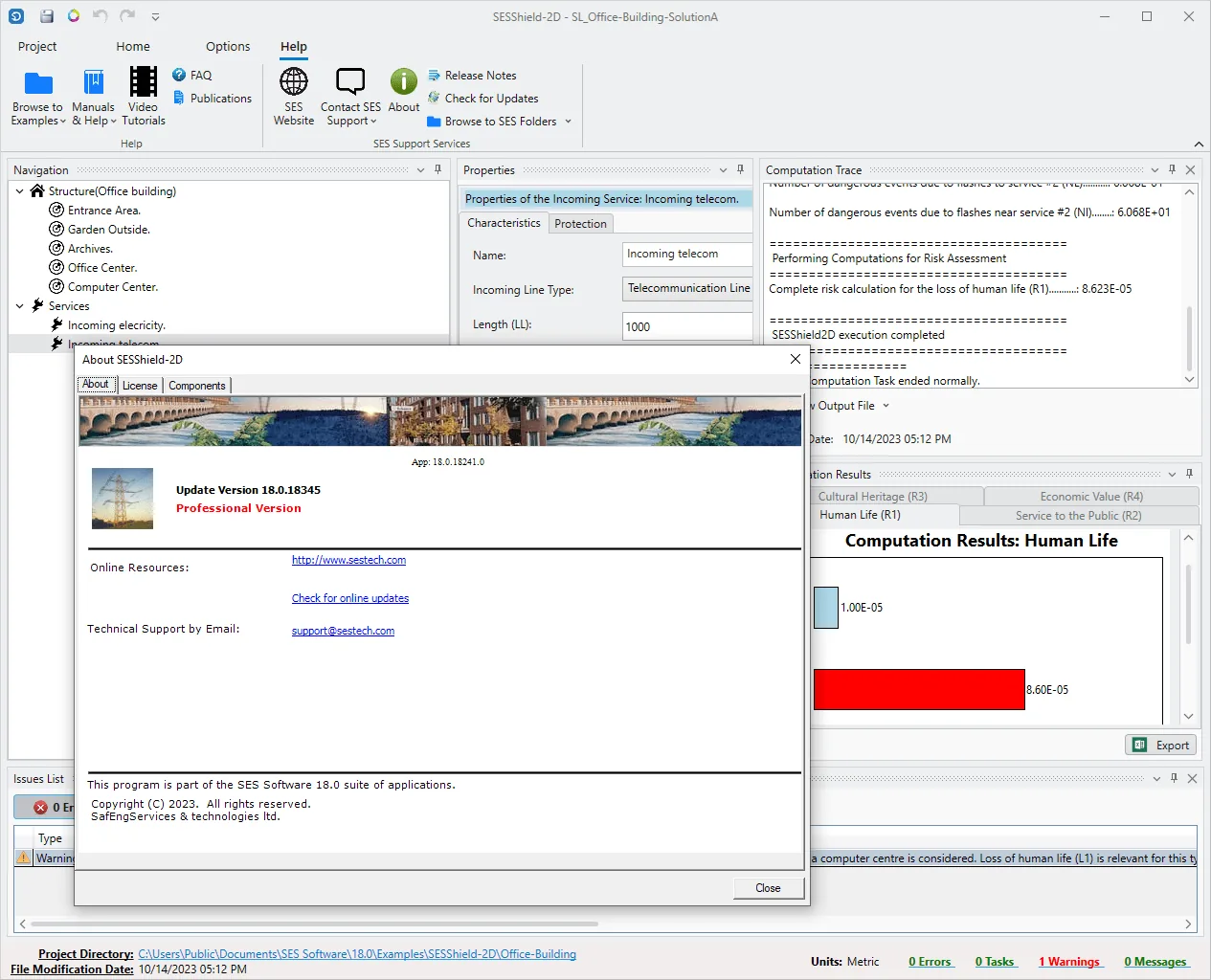The image size is (1211, 980).
Task: Click the 0 Errors status link
Action: [x=930, y=962]
